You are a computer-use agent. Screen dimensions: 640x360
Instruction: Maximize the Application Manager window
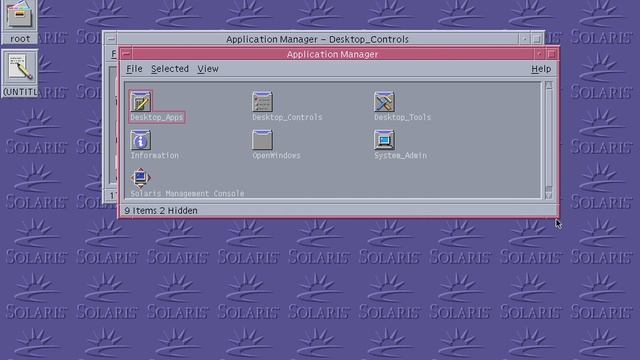click(551, 54)
